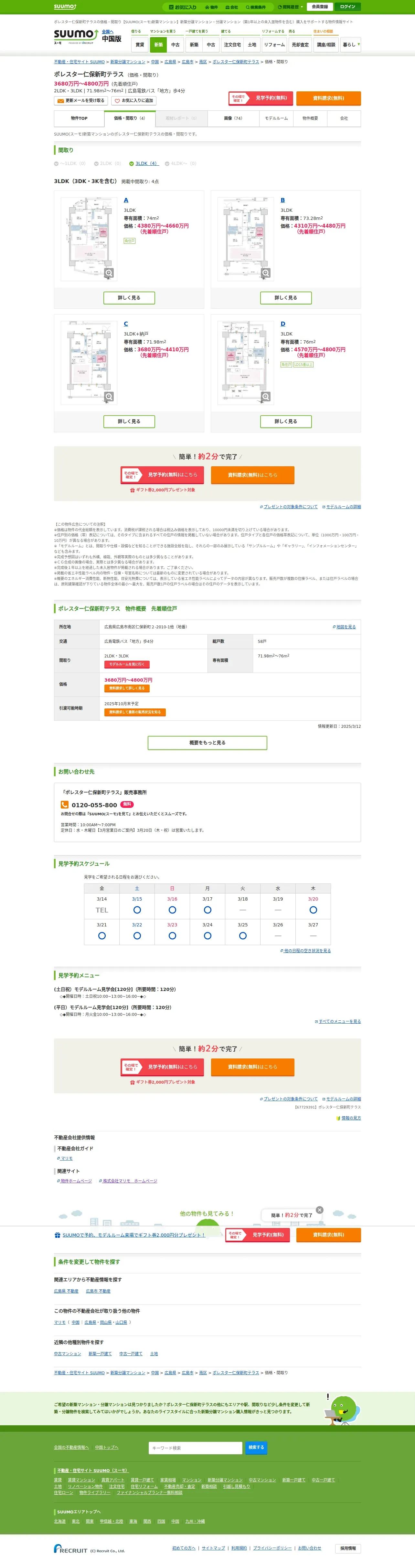Viewport: 415px width, 1568px height.
Task: Switch to the 物件概要 tab
Action: click(310, 118)
